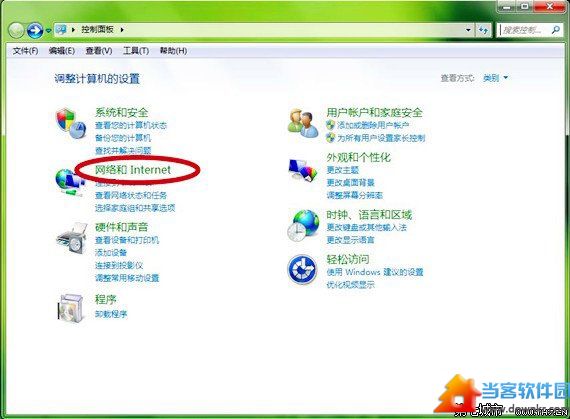This screenshot has height=419, width=570.
Task: Open Appearance and Personalization monitor icon
Action: (x=303, y=170)
